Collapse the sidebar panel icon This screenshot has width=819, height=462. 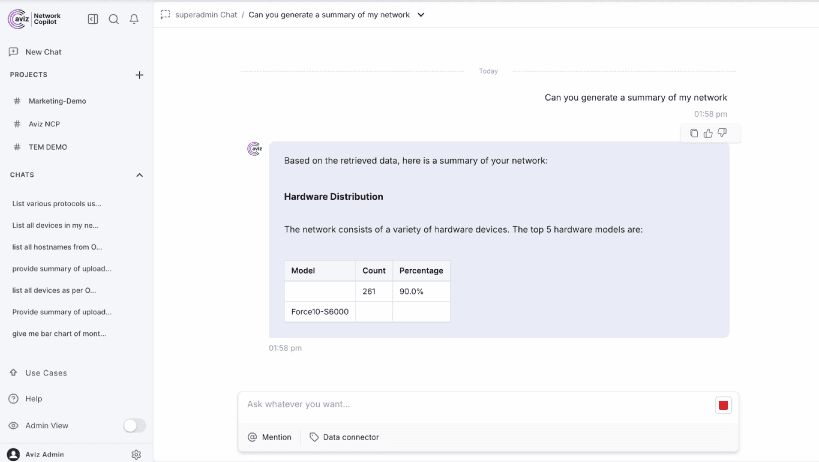point(93,19)
